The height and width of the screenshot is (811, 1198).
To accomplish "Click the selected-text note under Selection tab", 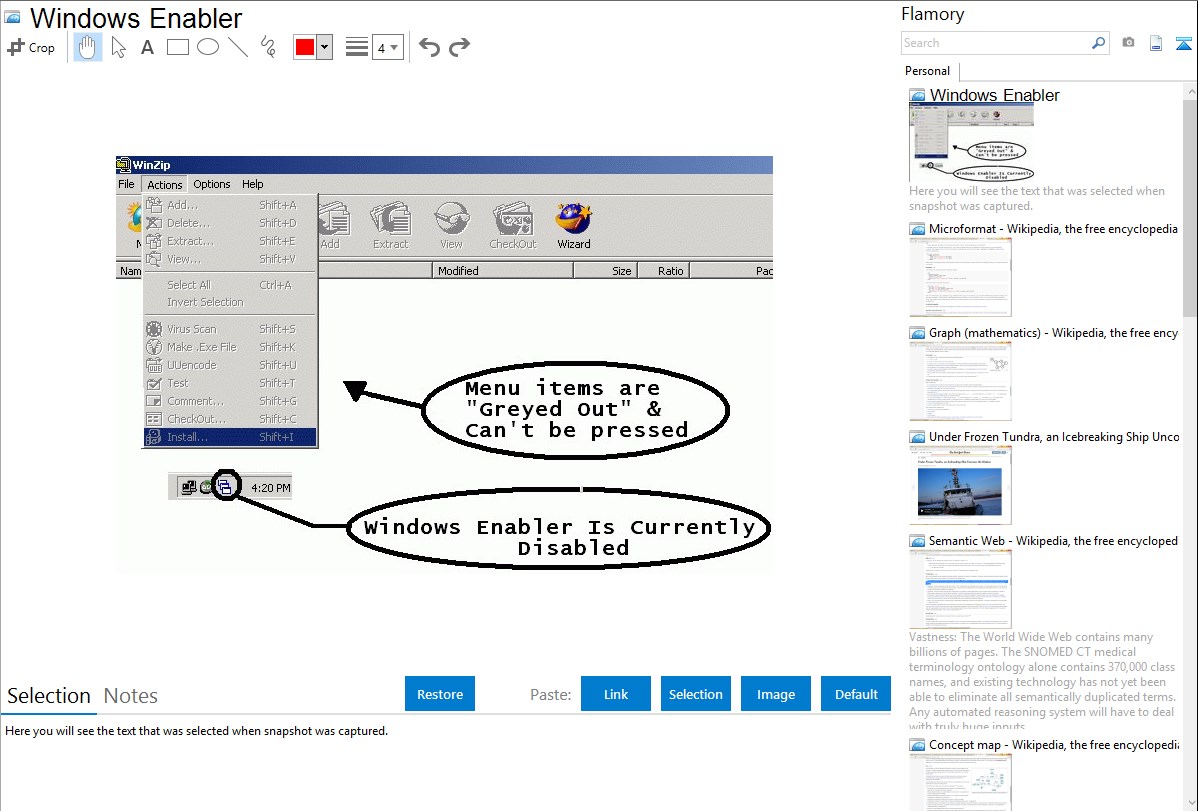I will [x=196, y=732].
